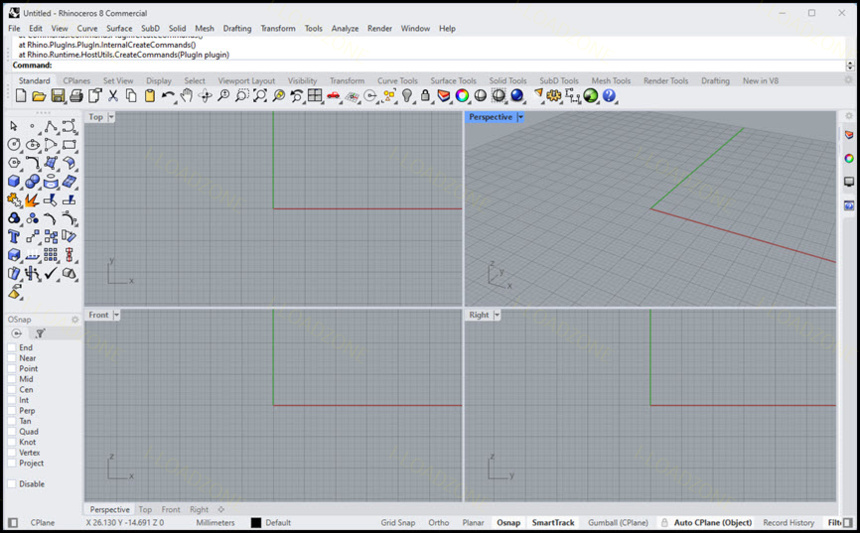Click the Paste clipboard icon
The image size is (860, 533).
(150, 96)
